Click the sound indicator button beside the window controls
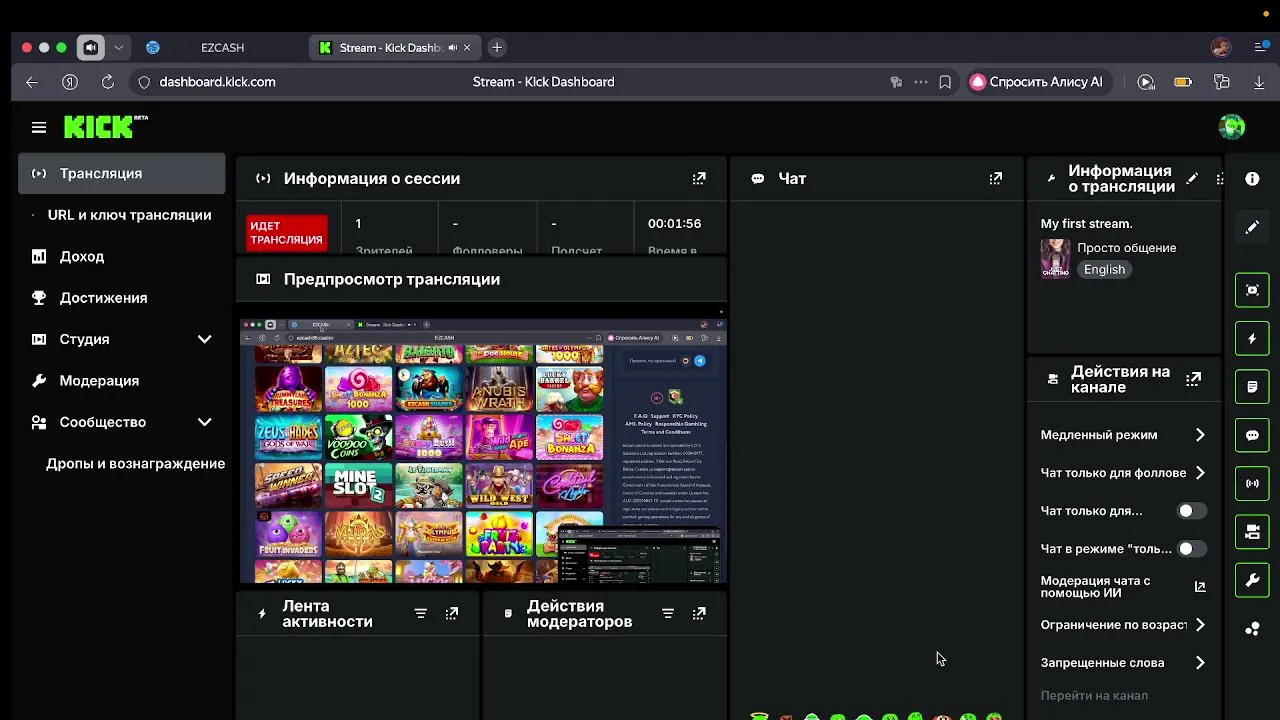 (91, 47)
